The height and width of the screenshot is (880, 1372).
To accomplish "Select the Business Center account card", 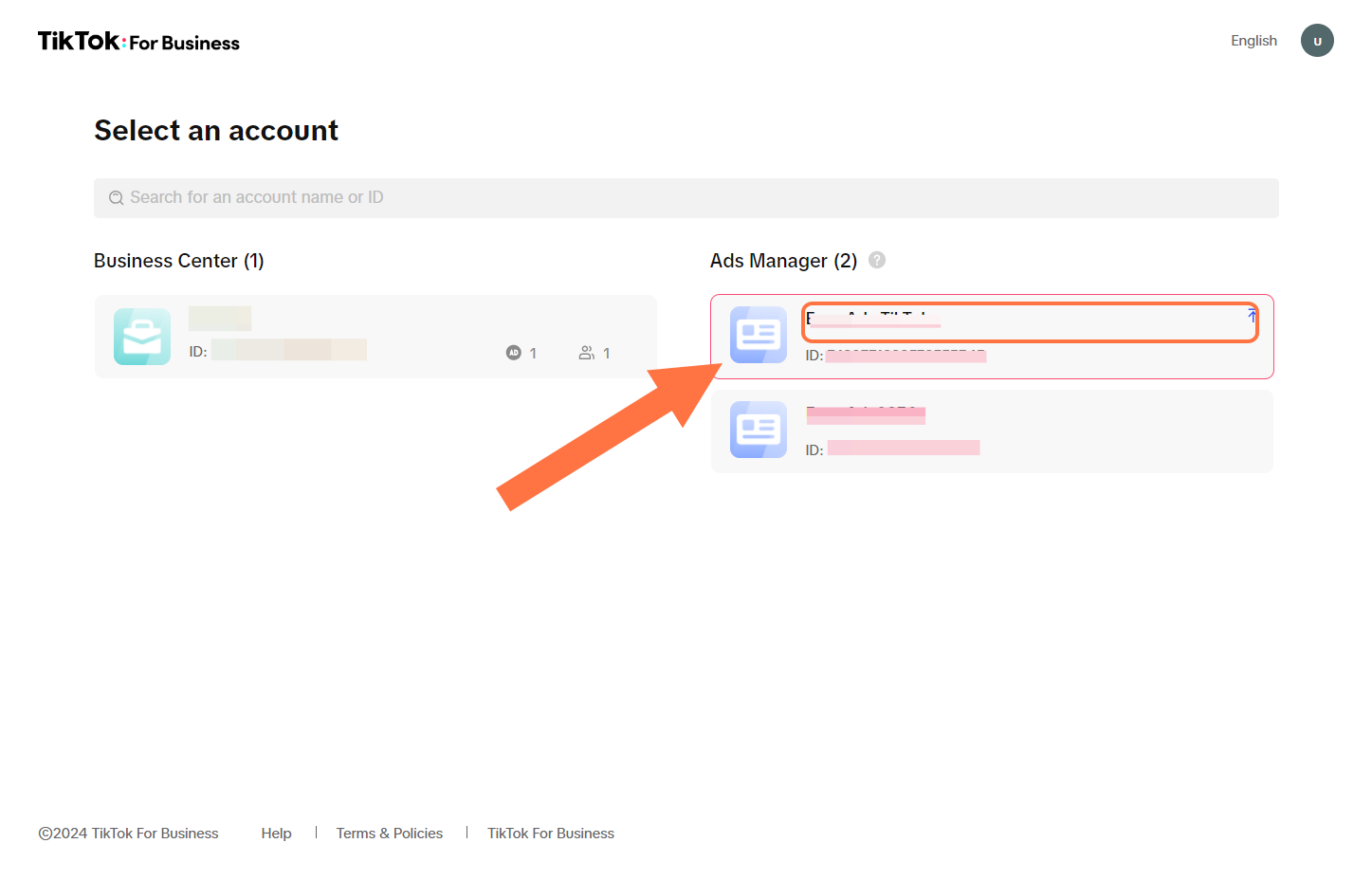I will 375,337.
